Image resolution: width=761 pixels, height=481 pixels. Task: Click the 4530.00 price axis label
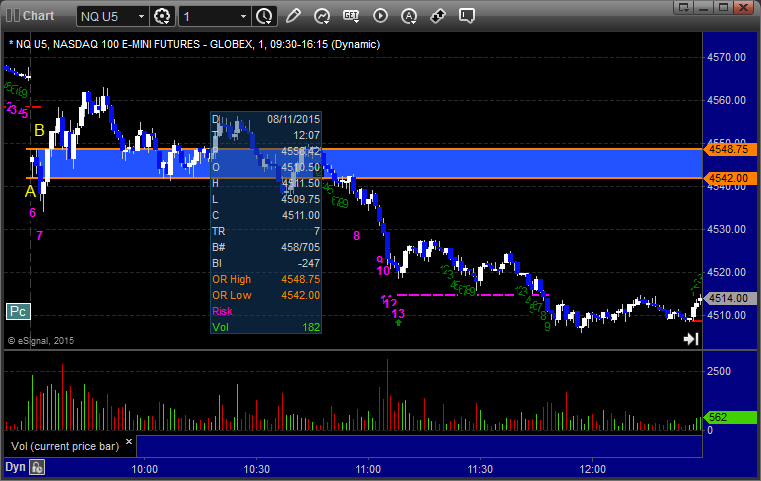(726, 229)
